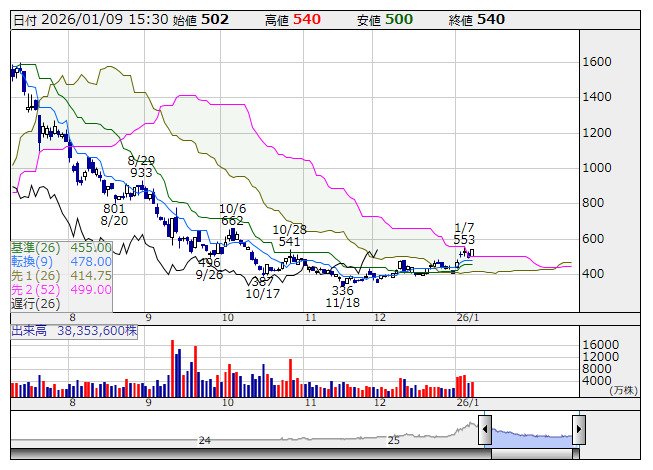Click the 8/29 peak label 933
653x470 pixels.
coord(141,173)
